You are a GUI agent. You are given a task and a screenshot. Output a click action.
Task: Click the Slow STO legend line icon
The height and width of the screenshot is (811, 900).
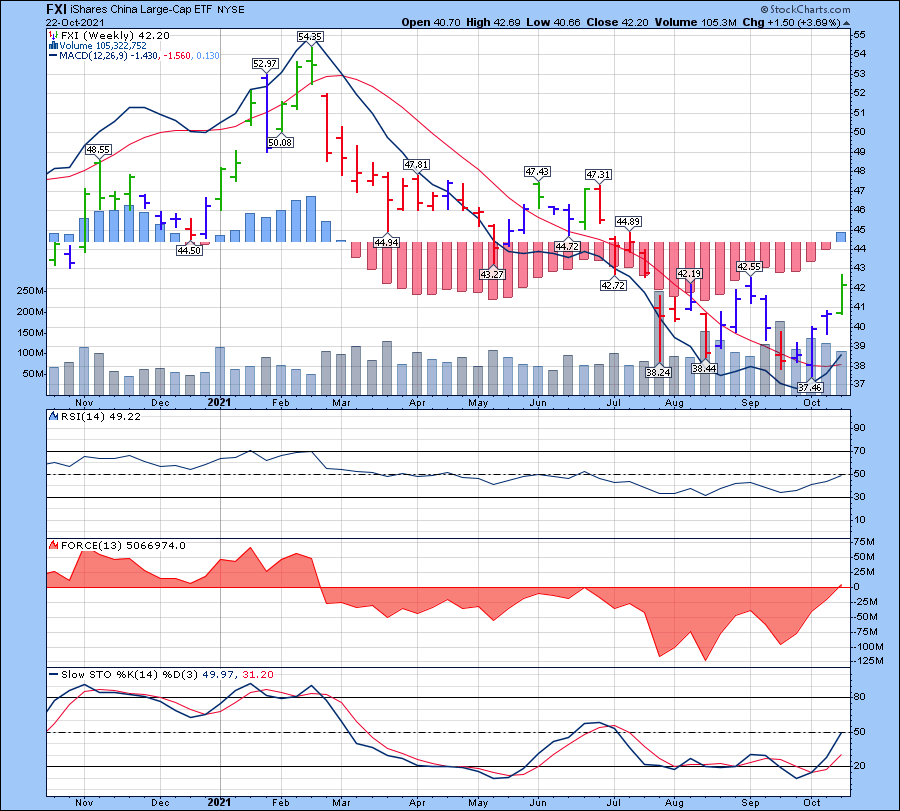(x=53, y=675)
